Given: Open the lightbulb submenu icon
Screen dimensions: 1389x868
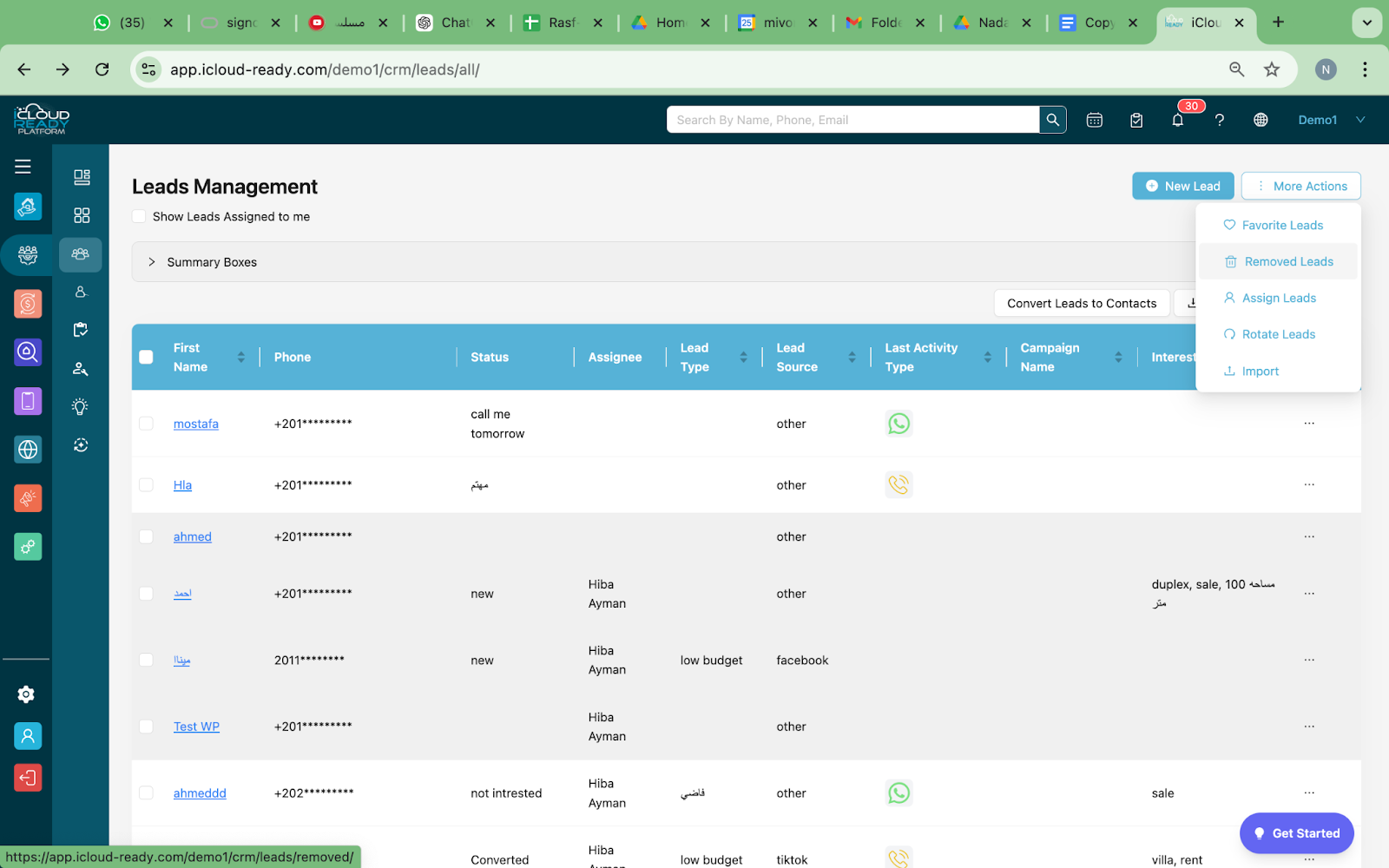Looking at the screenshot, I should tap(81, 406).
